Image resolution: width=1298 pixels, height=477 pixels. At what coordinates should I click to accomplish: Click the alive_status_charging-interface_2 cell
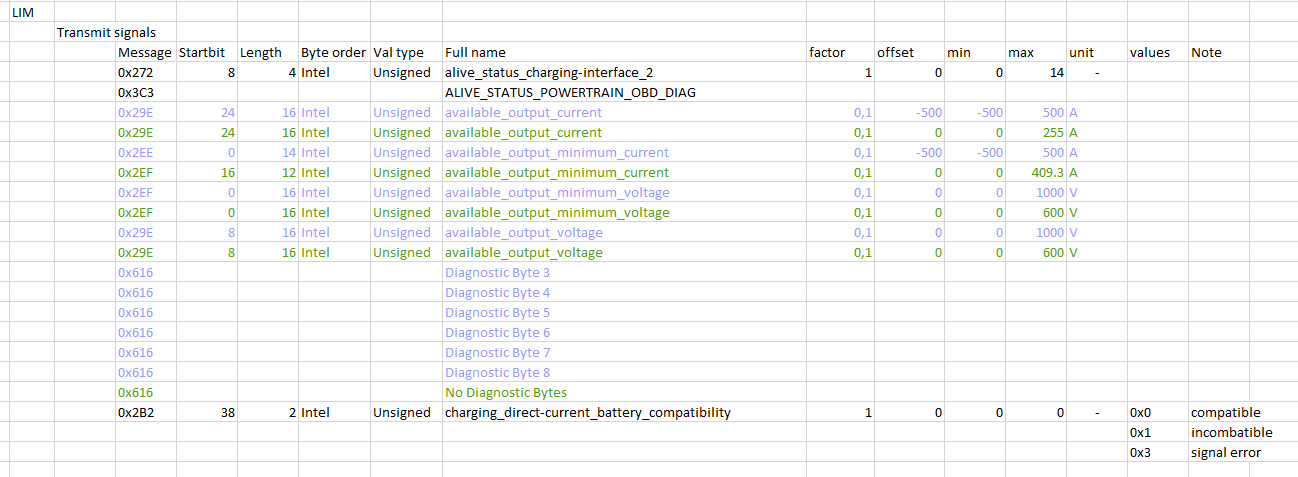point(555,72)
